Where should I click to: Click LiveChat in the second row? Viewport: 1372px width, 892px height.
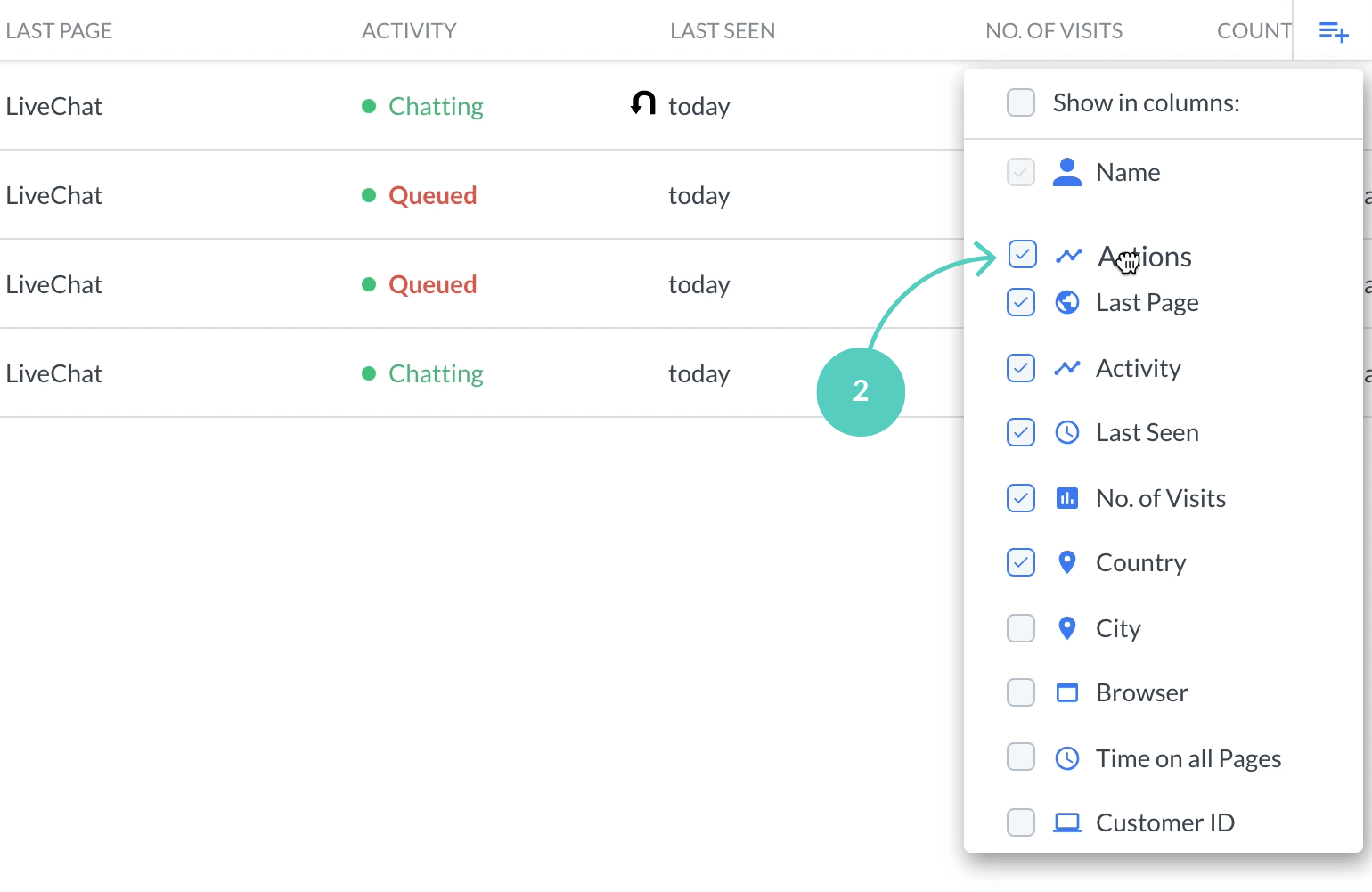[x=53, y=195]
